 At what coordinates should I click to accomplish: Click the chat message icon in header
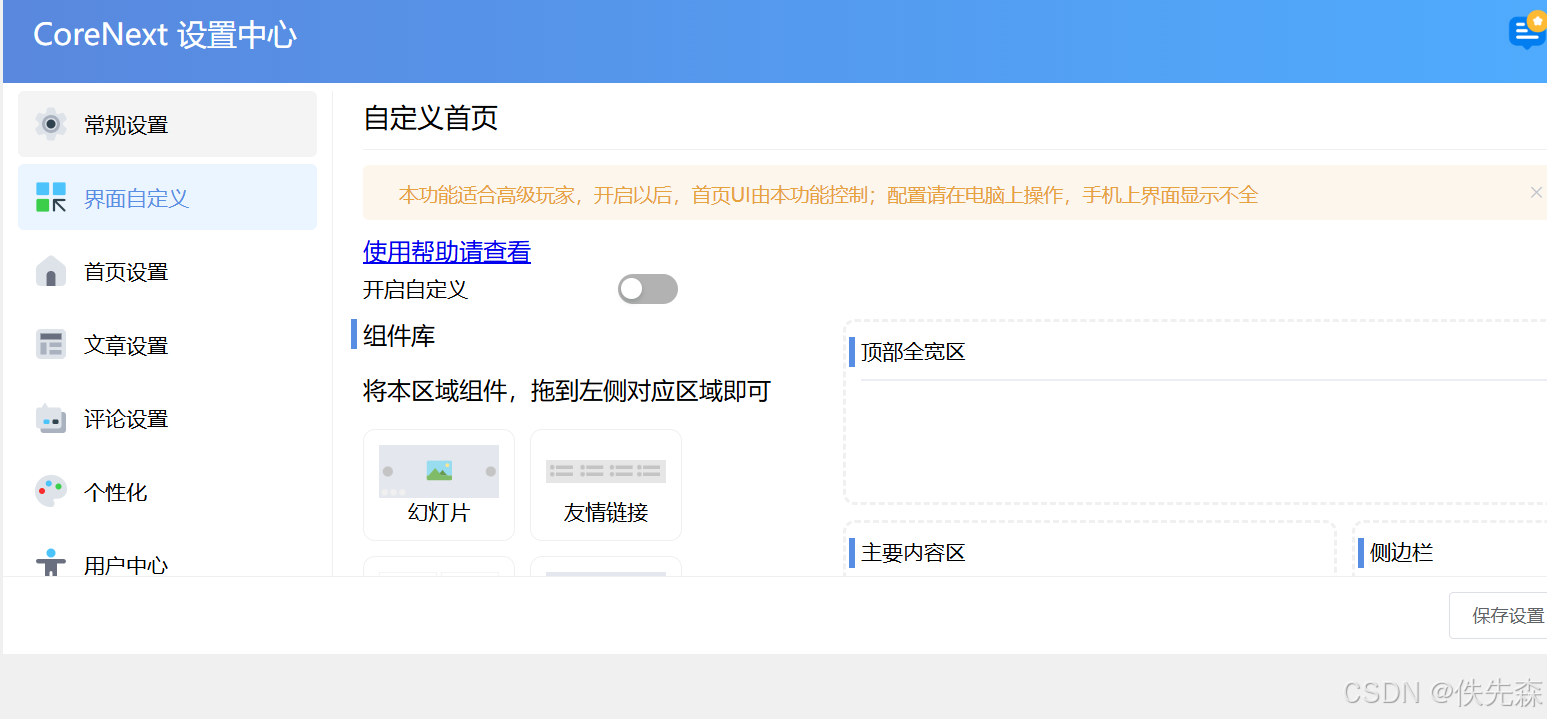click(1527, 32)
